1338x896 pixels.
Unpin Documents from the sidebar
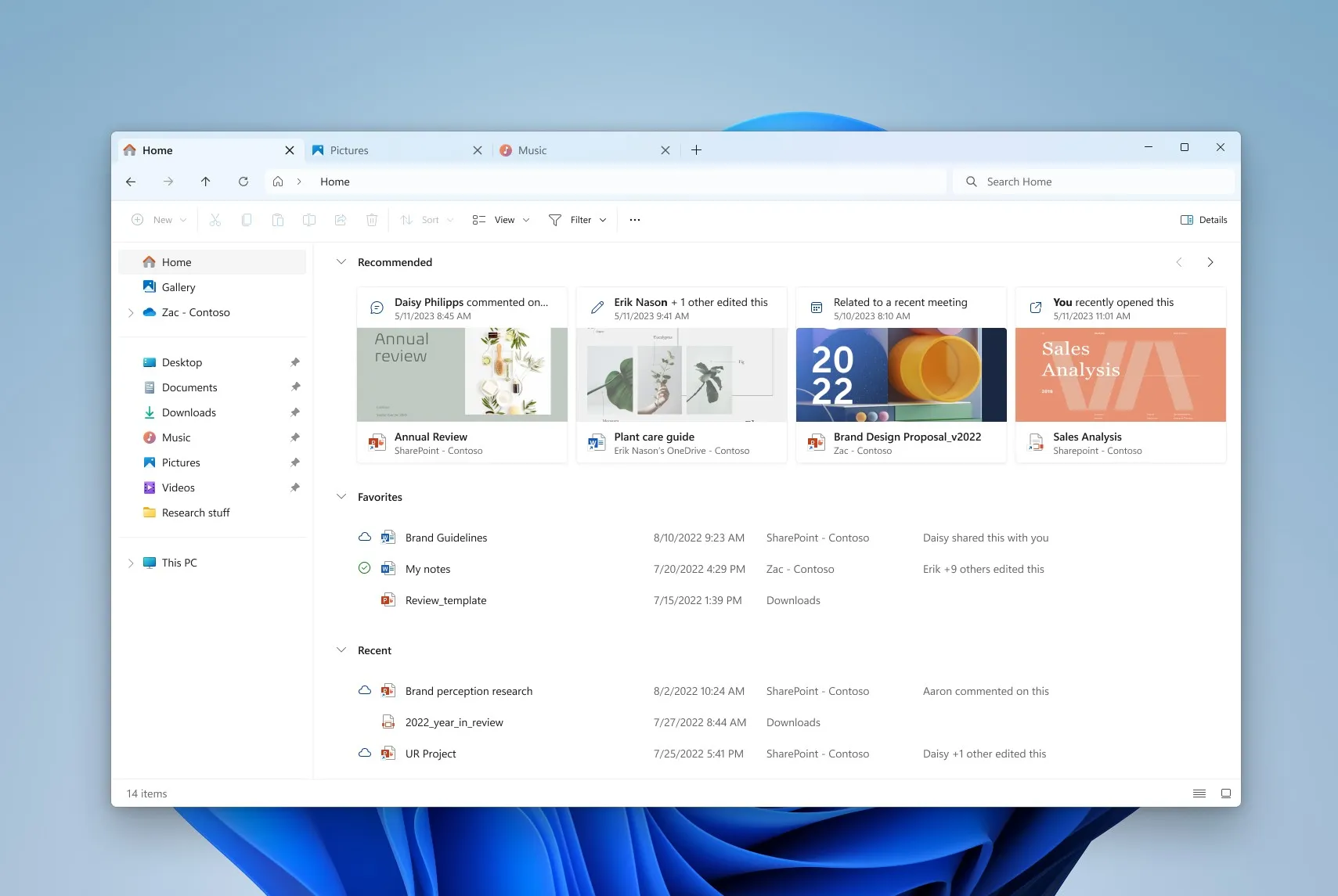tap(295, 387)
